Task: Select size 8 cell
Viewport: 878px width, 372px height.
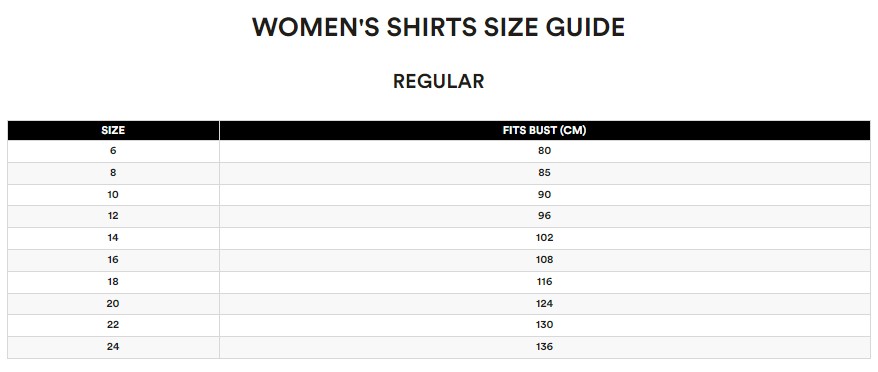Action: click(x=113, y=173)
